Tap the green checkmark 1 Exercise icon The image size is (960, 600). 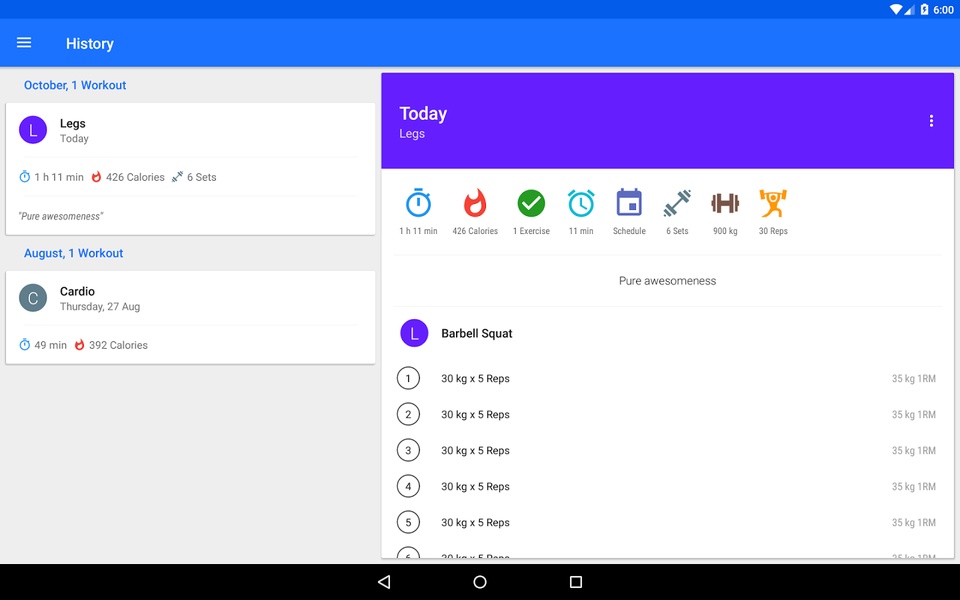pos(531,203)
